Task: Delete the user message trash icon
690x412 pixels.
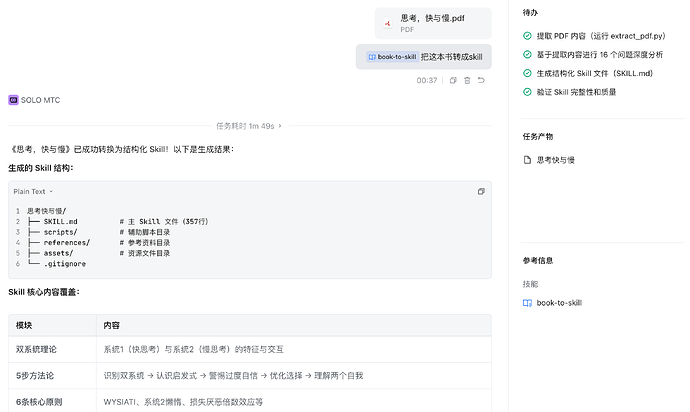Action: pyautogui.click(x=467, y=80)
